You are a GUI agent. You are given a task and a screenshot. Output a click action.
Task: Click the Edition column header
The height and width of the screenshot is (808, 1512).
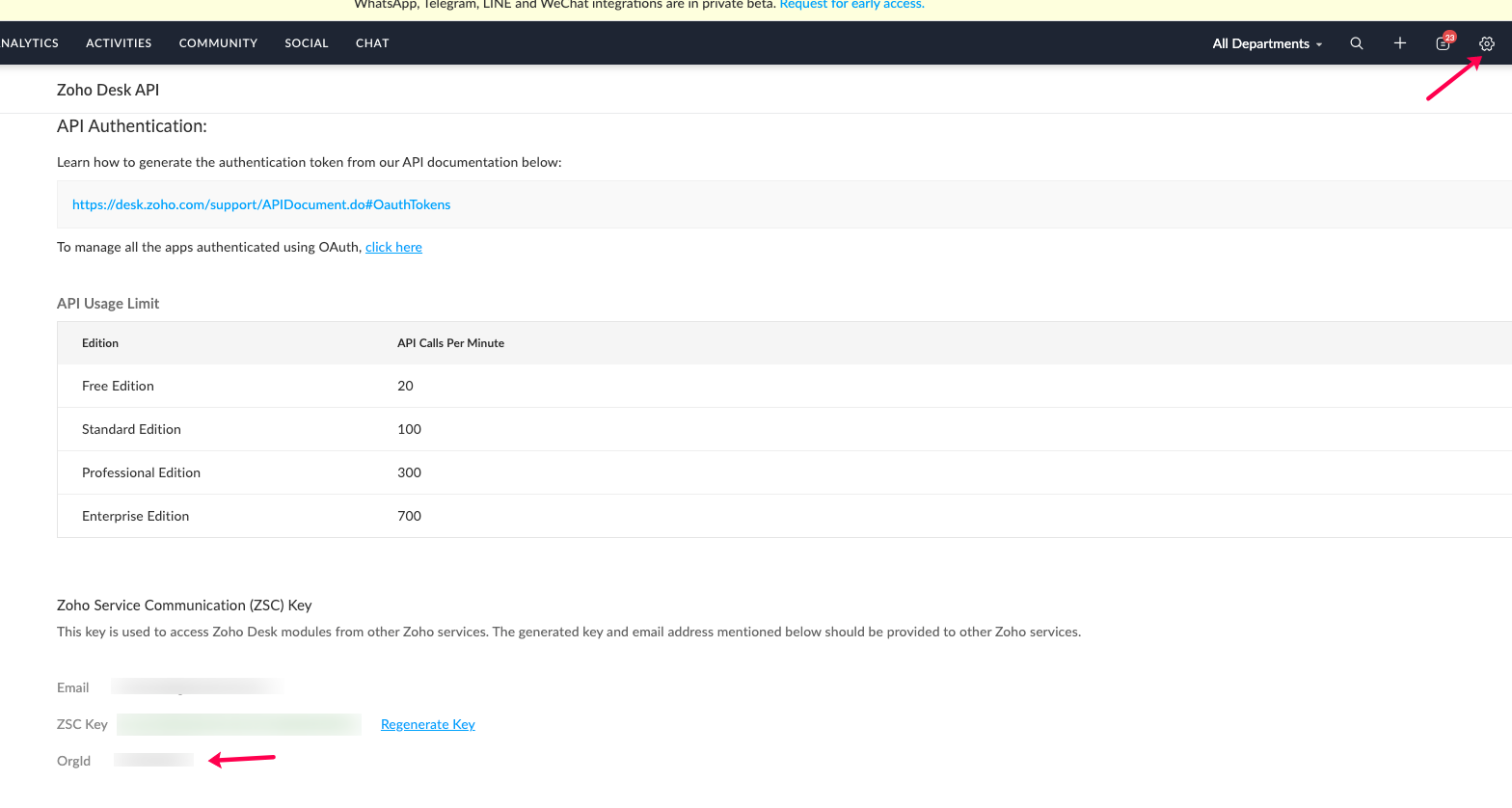click(100, 343)
